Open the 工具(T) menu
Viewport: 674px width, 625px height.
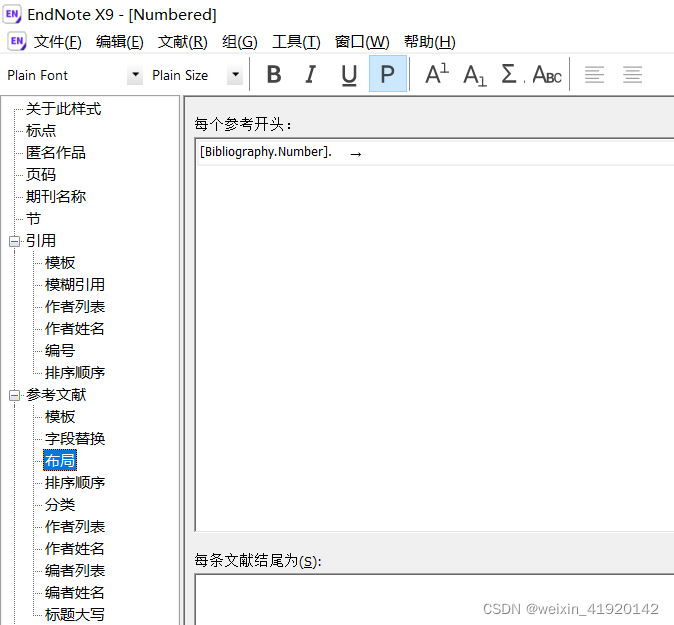tap(296, 42)
